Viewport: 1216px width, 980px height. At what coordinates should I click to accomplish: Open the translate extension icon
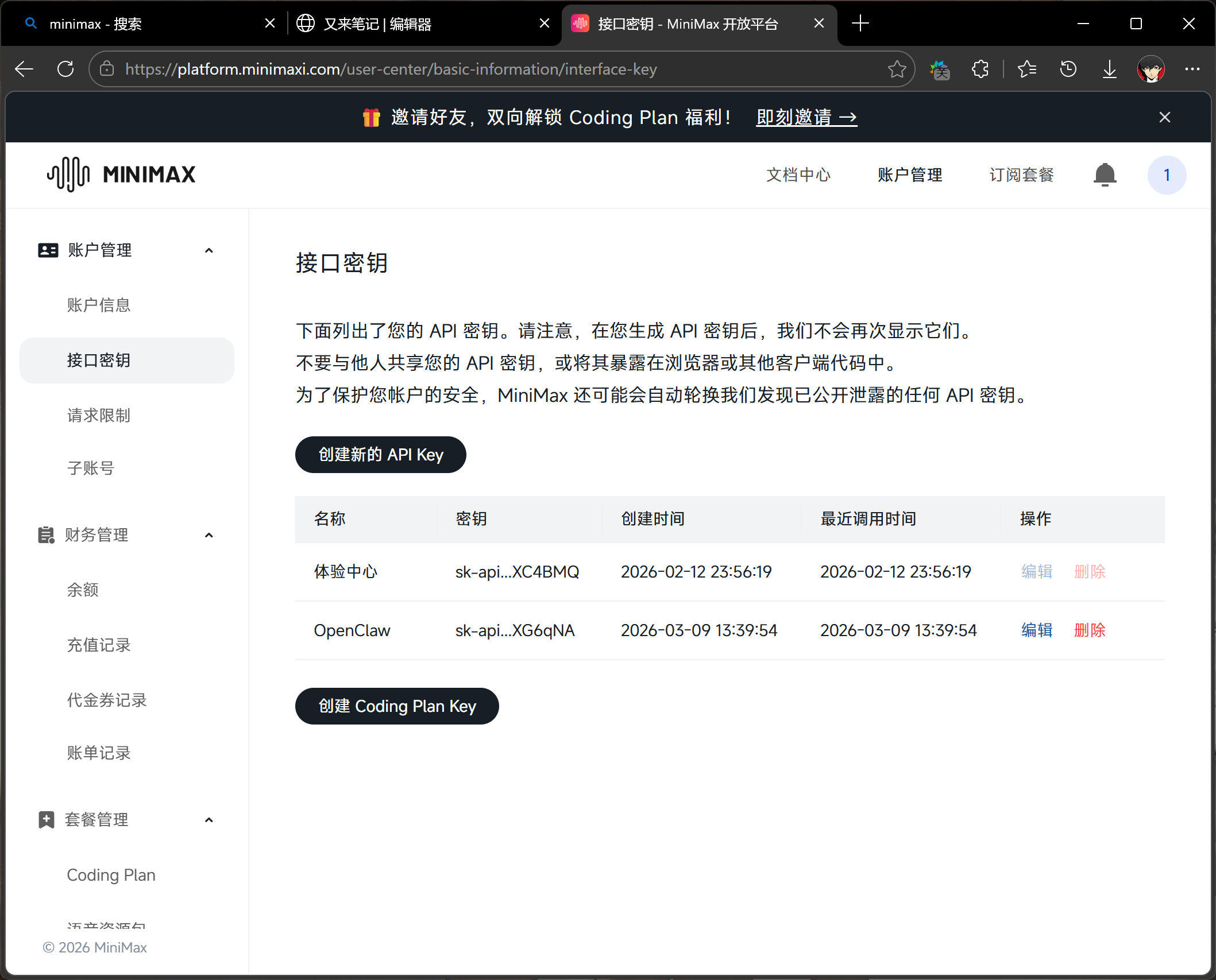(940, 69)
